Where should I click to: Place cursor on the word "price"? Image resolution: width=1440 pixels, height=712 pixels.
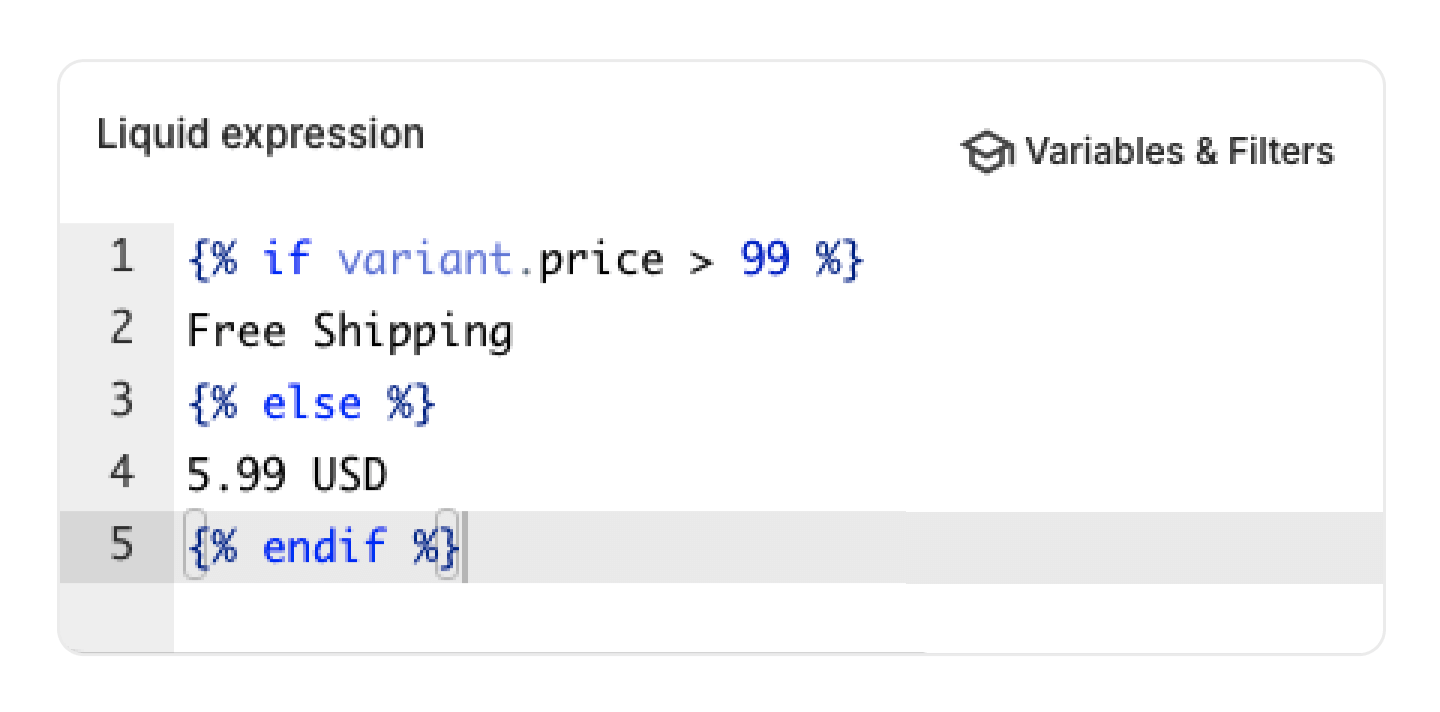[600, 260]
